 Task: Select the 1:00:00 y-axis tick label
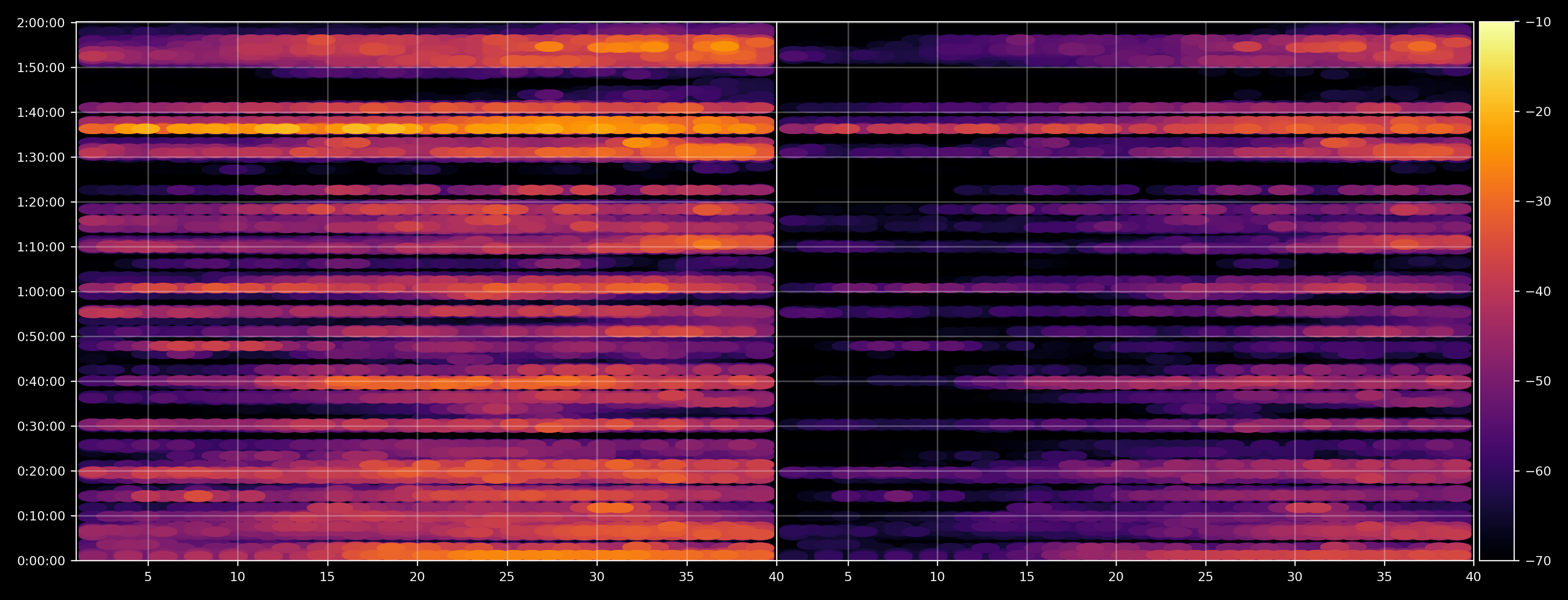tap(41, 292)
